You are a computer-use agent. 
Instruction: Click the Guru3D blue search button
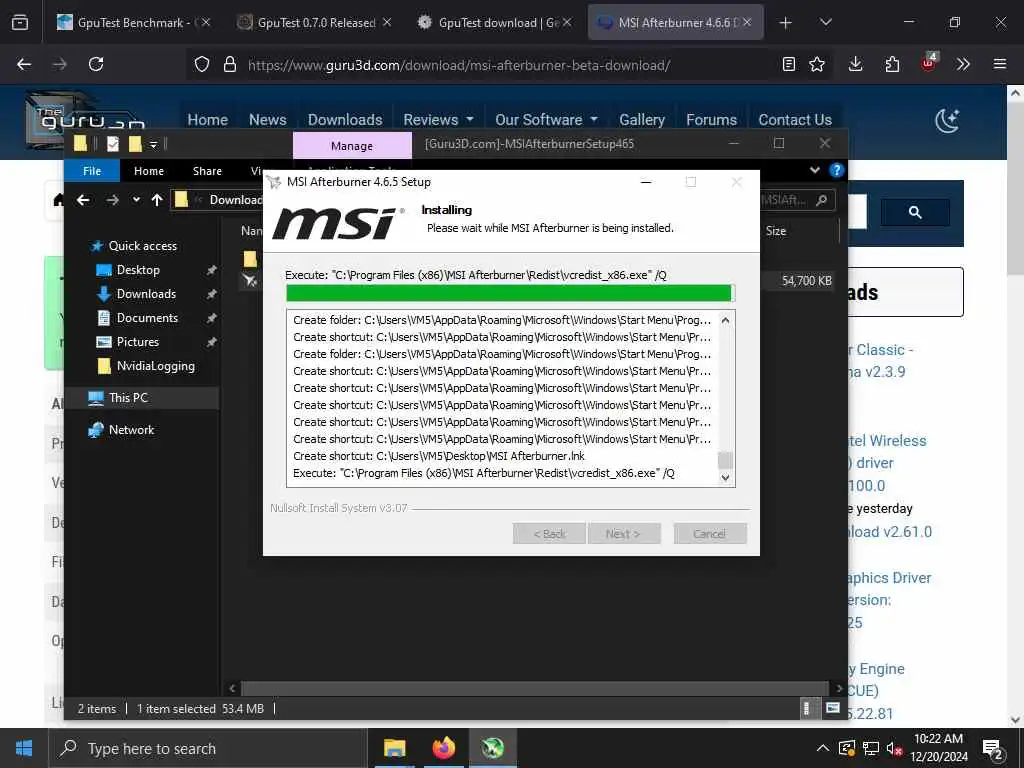pyautogui.click(x=915, y=212)
